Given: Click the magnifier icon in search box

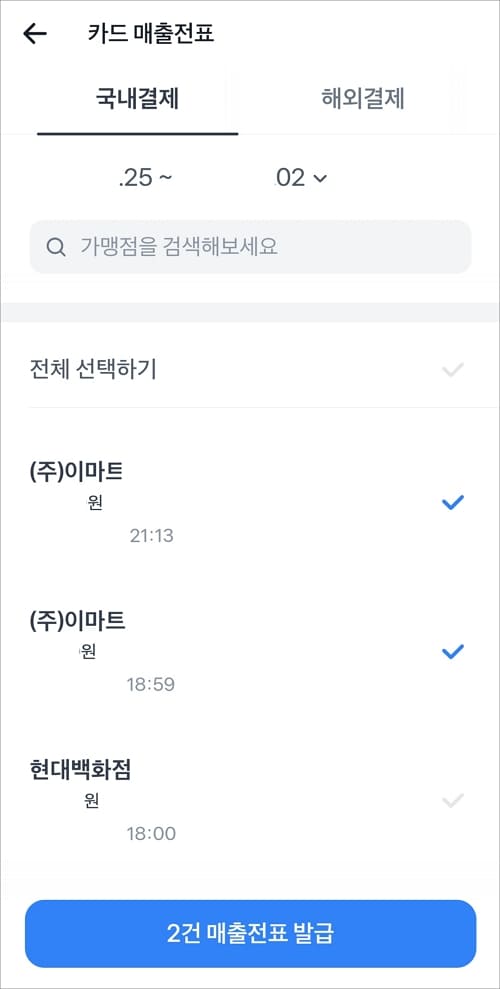Looking at the screenshot, I should tap(56, 247).
